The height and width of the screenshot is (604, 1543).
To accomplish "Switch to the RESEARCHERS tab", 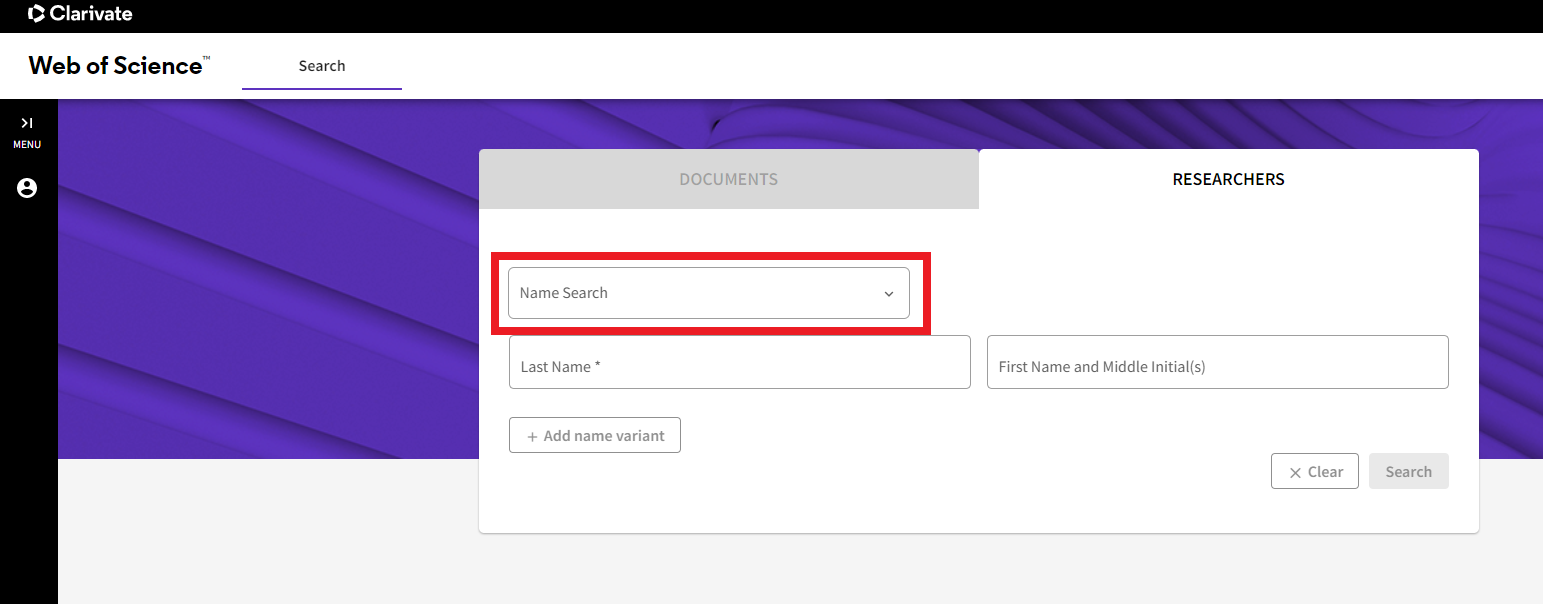I will pyautogui.click(x=1229, y=179).
